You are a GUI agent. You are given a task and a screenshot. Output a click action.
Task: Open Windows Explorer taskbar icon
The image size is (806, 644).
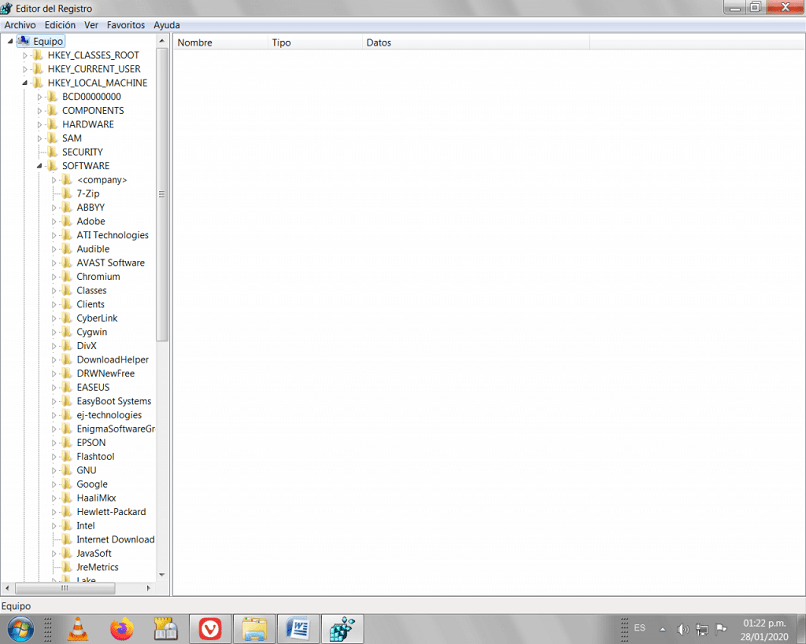(x=254, y=629)
